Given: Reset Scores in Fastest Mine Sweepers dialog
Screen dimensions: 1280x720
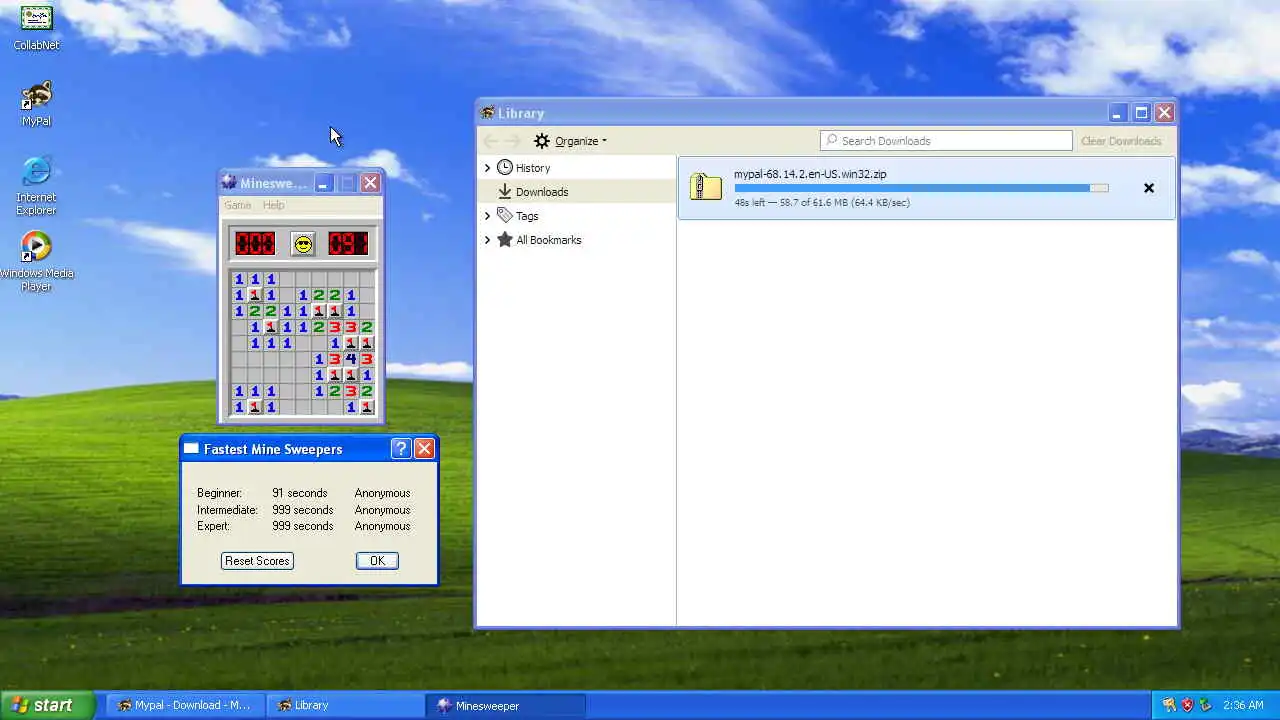Looking at the screenshot, I should pos(257,561).
